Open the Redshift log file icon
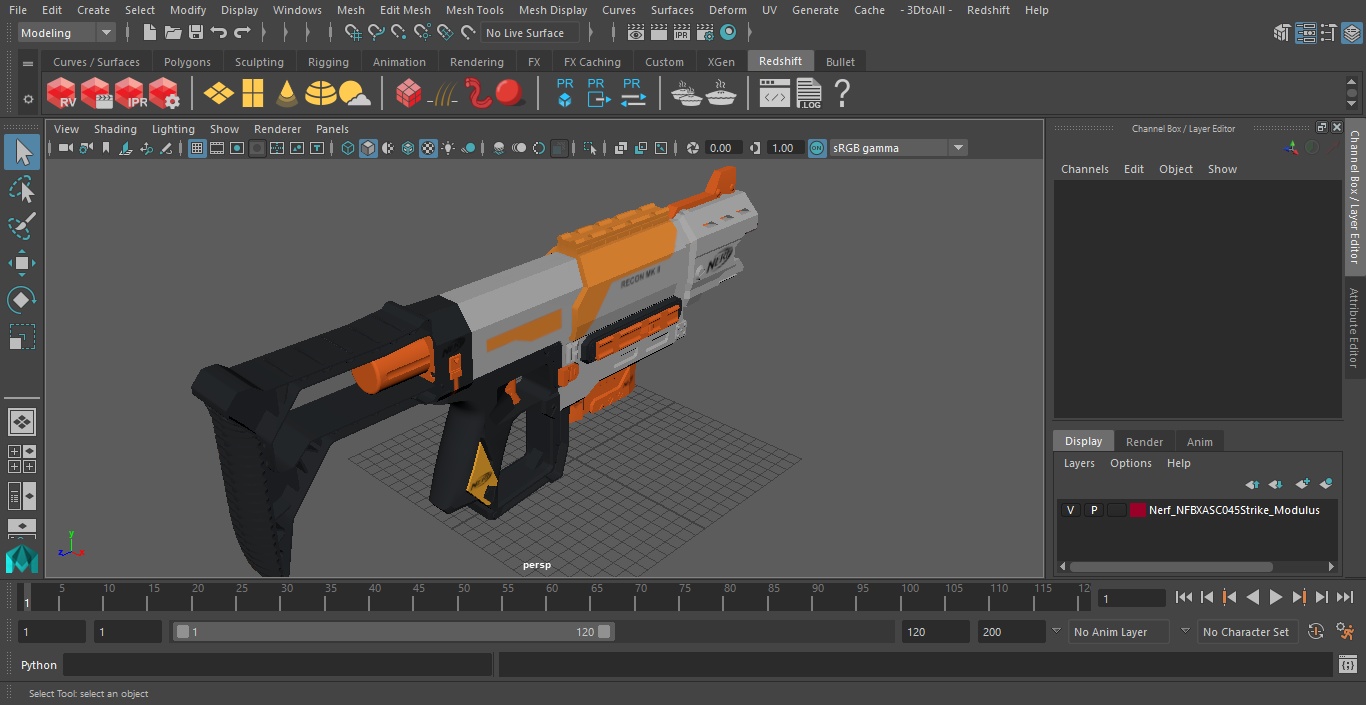Viewport: 1366px width, 705px height. 808,94
